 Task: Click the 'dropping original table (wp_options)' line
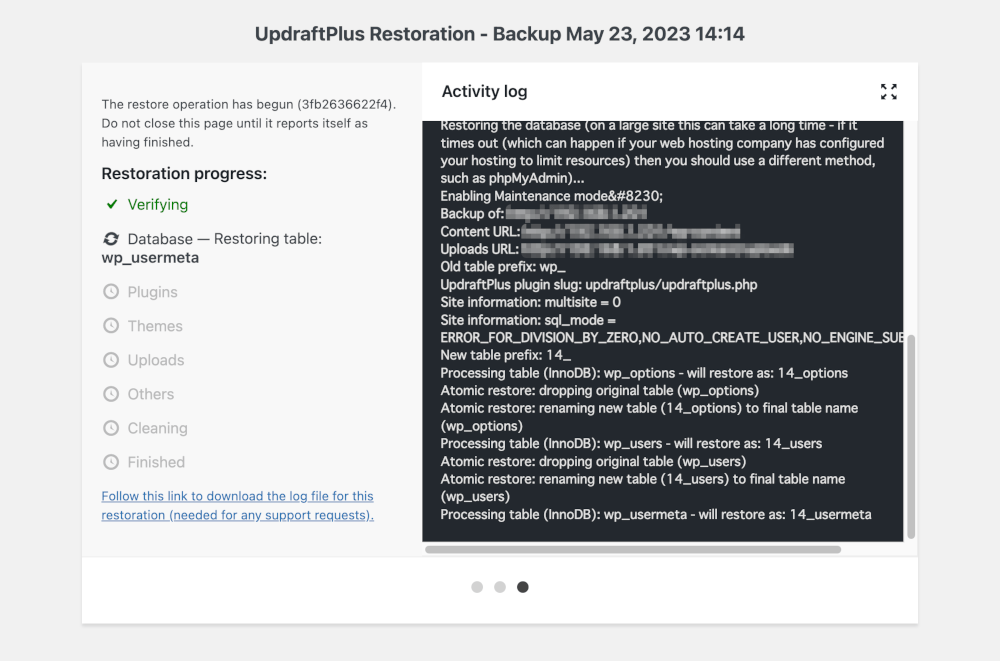tap(599, 390)
